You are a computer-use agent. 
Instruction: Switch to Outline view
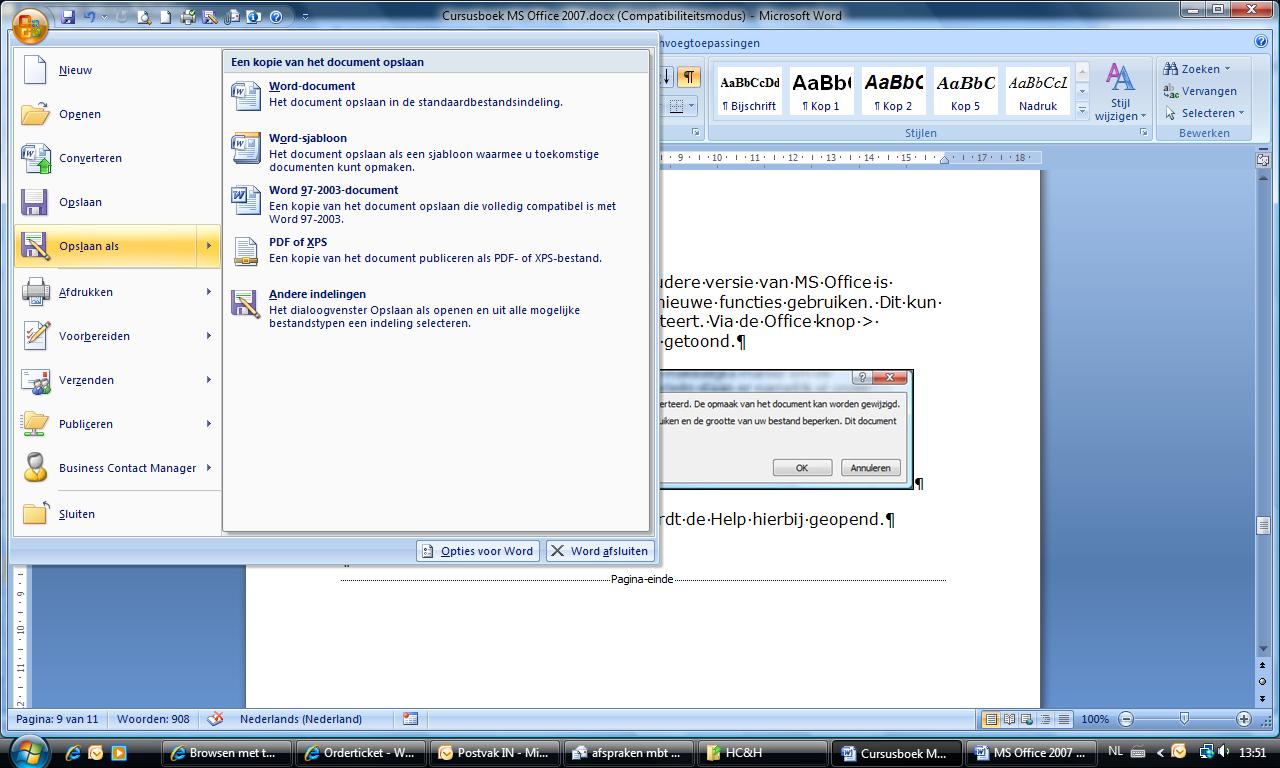[1046, 719]
